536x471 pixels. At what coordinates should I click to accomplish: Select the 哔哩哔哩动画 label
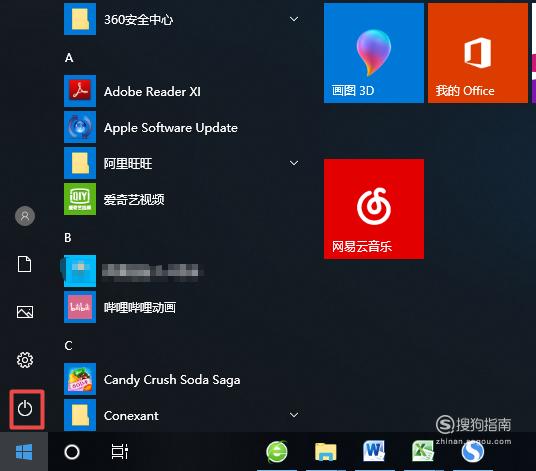140,308
